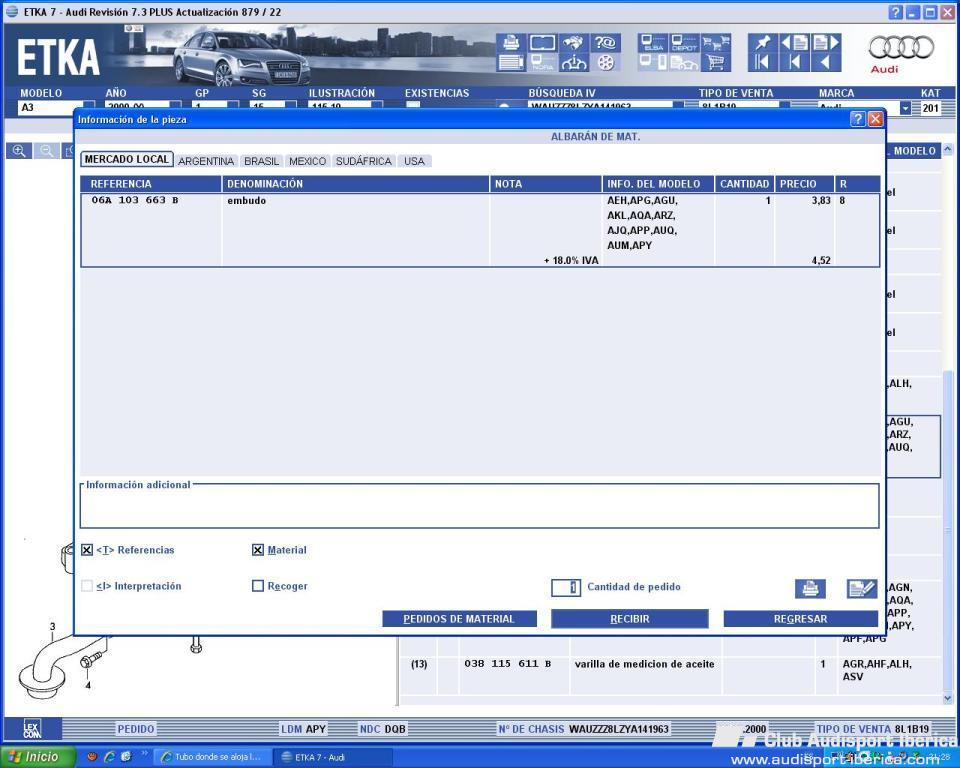Open the Windows Inicio start button

[x=38, y=757]
